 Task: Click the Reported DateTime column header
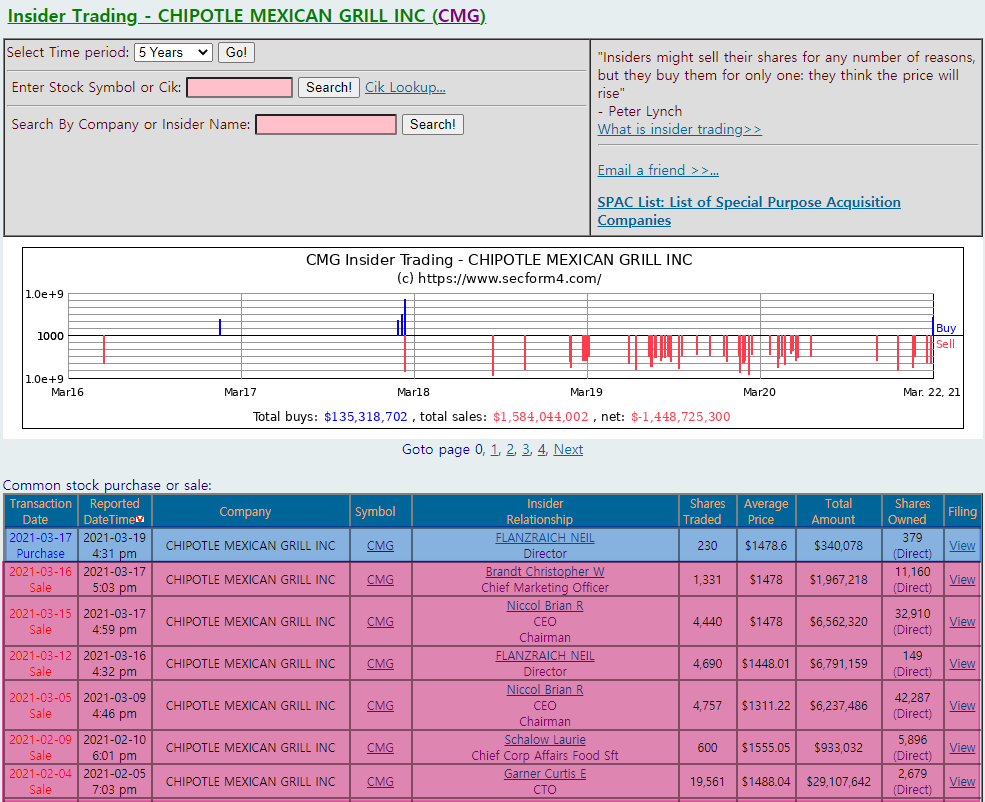(114, 511)
